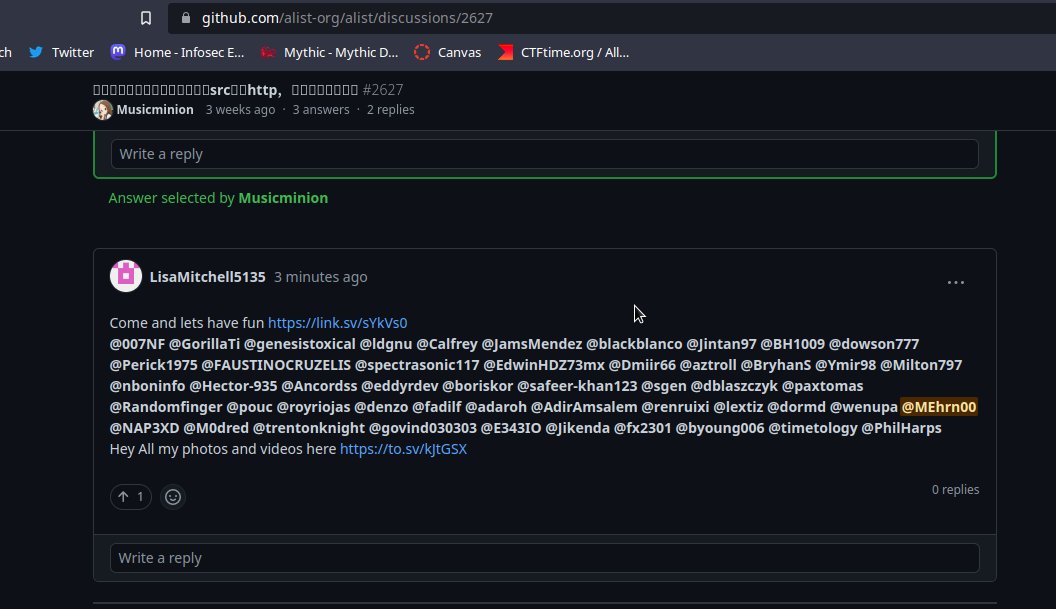Open the to.sv/kJtGSX hyperlink

[403, 449]
